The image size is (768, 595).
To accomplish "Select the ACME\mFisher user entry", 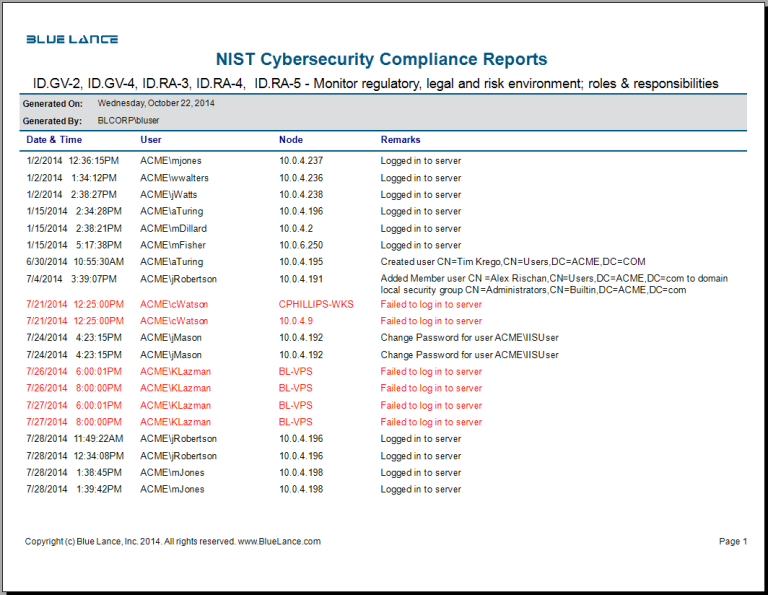I will [173, 245].
